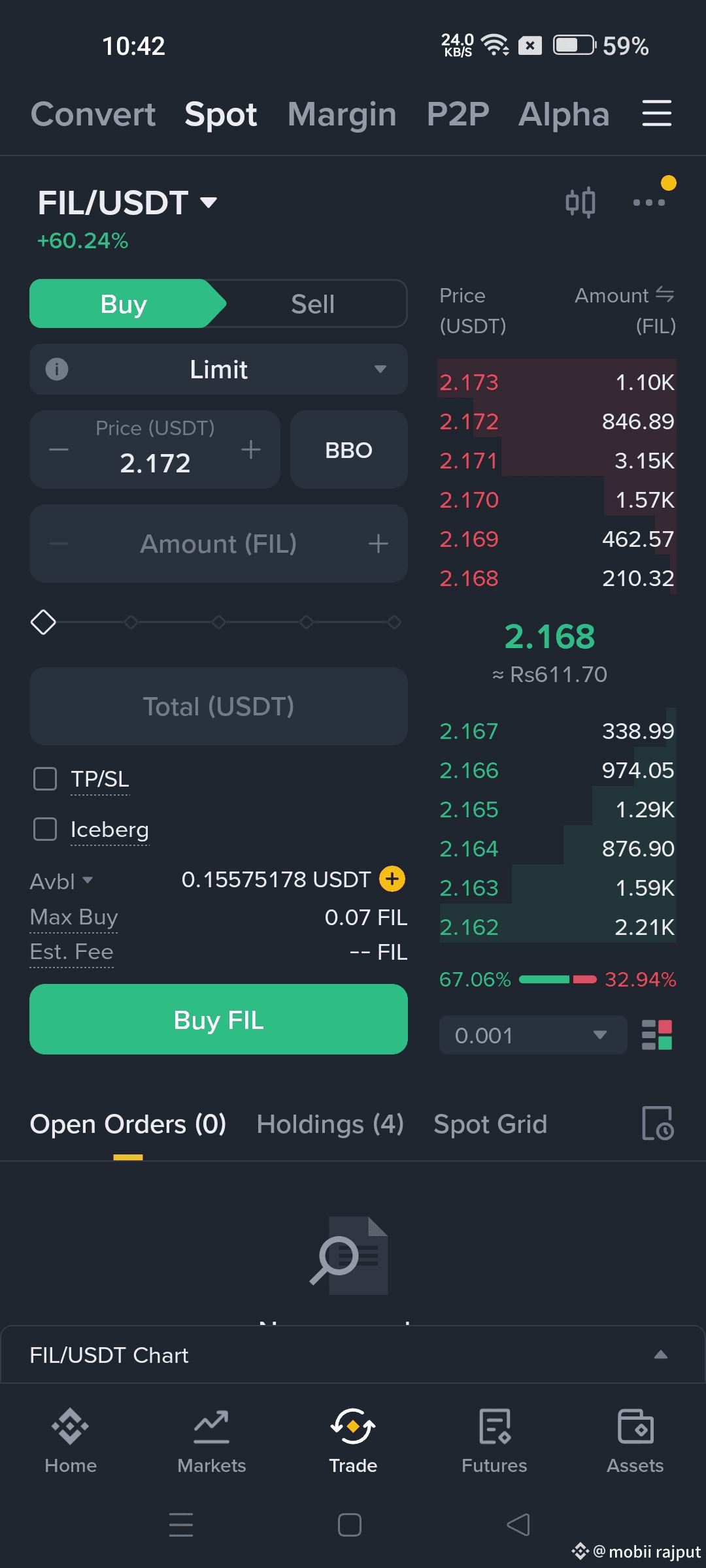The width and height of the screenshot is (706, 1568).
Task: Switch to the Margin tab
Action: point(342,114)
